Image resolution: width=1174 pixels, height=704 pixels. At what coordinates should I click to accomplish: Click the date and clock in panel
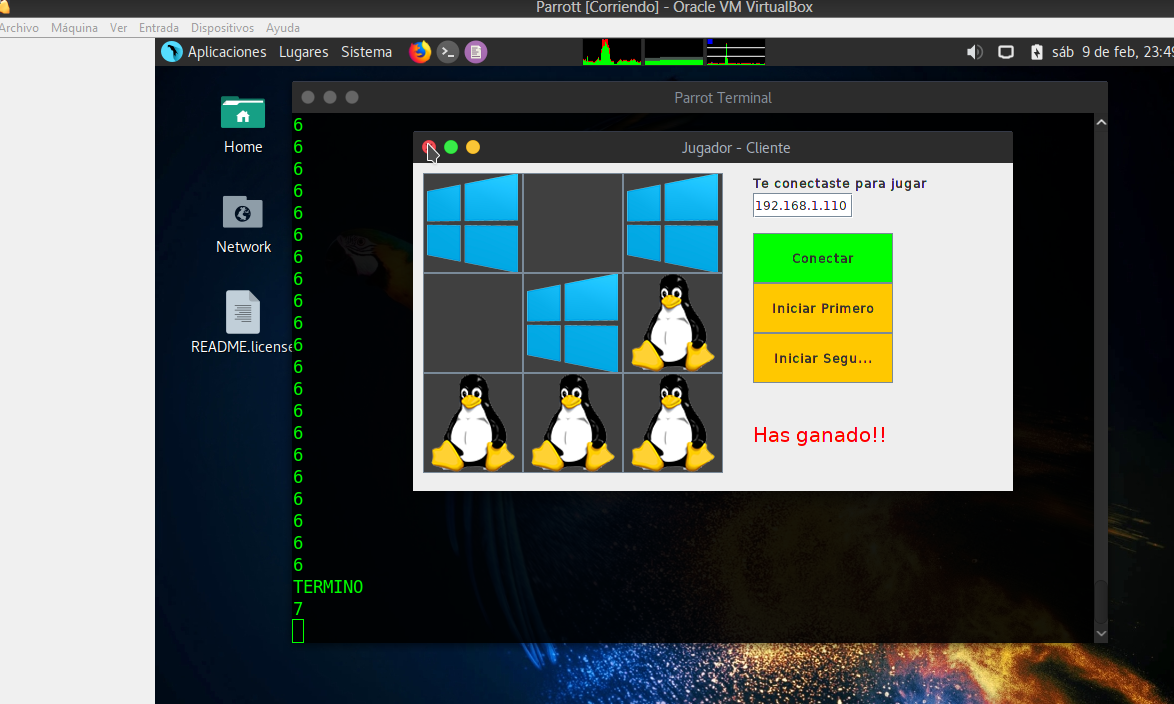(1112, 52)
